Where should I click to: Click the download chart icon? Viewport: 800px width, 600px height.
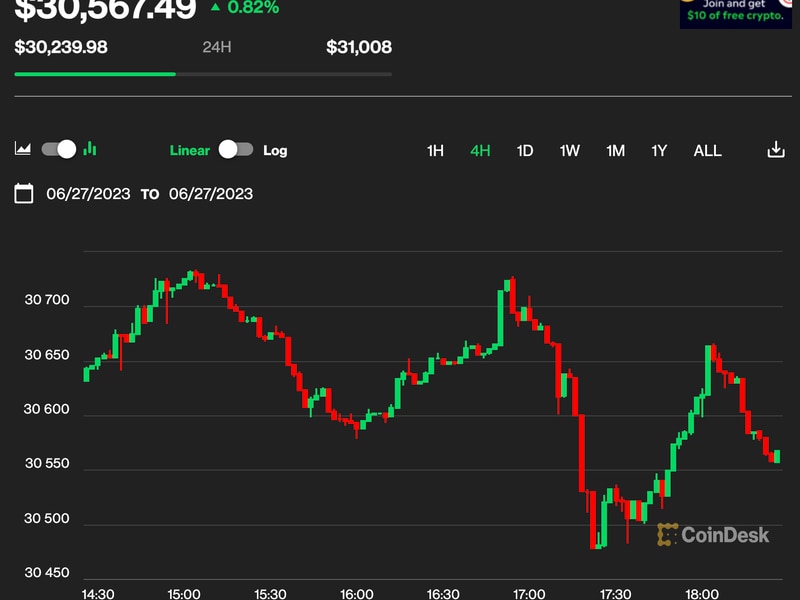pos(777,150)
